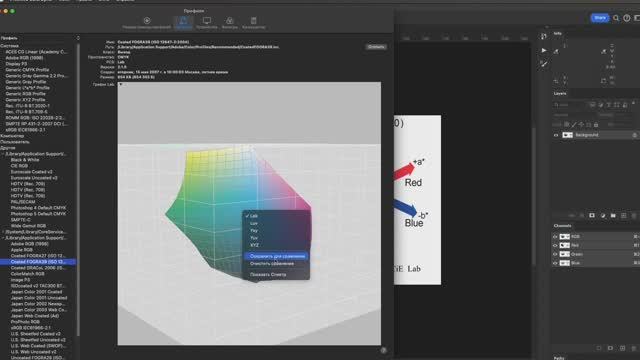Screen dimensions: 640x360
Task: Click the Lock image pixels brush icon
Action: (573, 124)
